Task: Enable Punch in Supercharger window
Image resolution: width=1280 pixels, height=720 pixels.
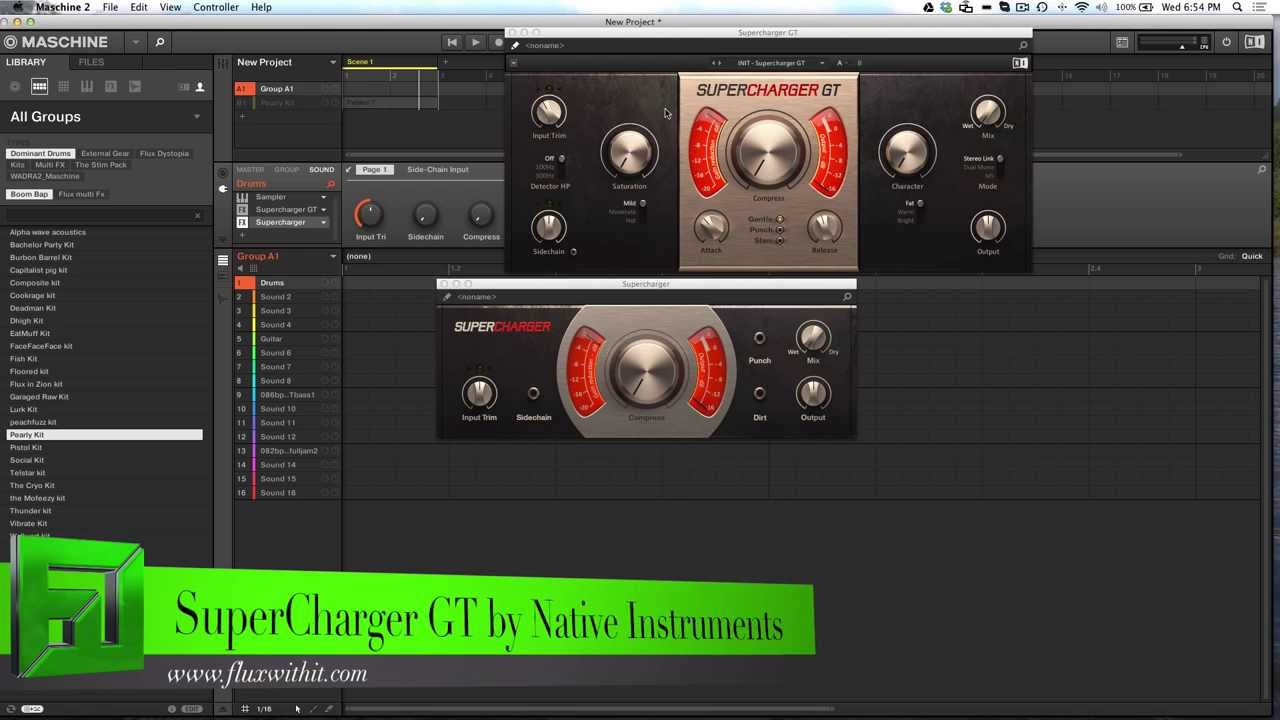Action: pyautogui.click(x=759, y=338)
